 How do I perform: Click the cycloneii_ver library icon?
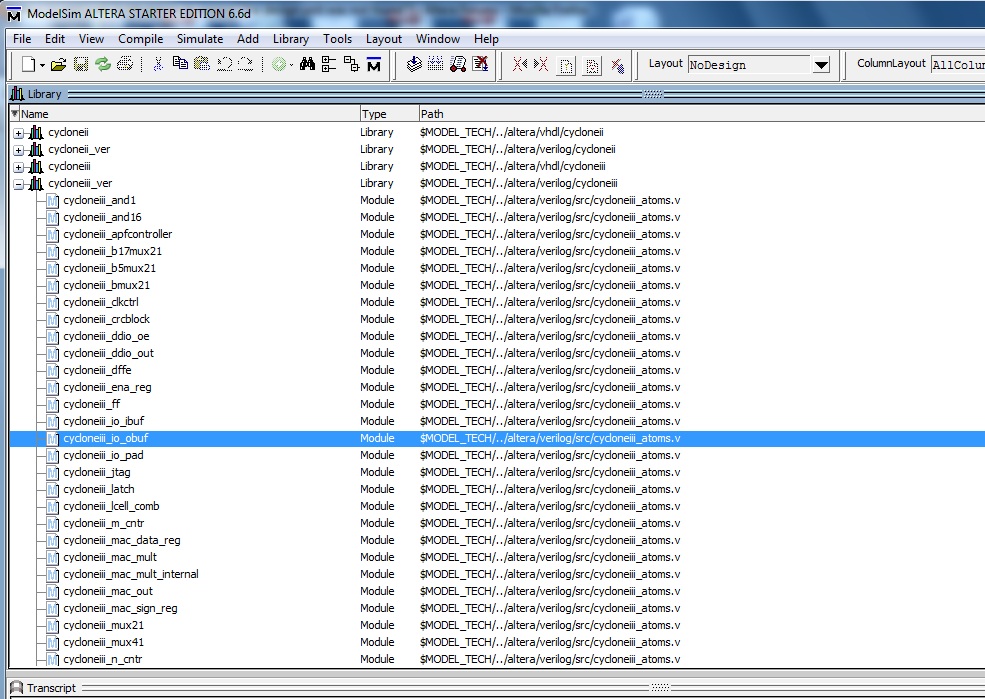(x=36, y=149)
